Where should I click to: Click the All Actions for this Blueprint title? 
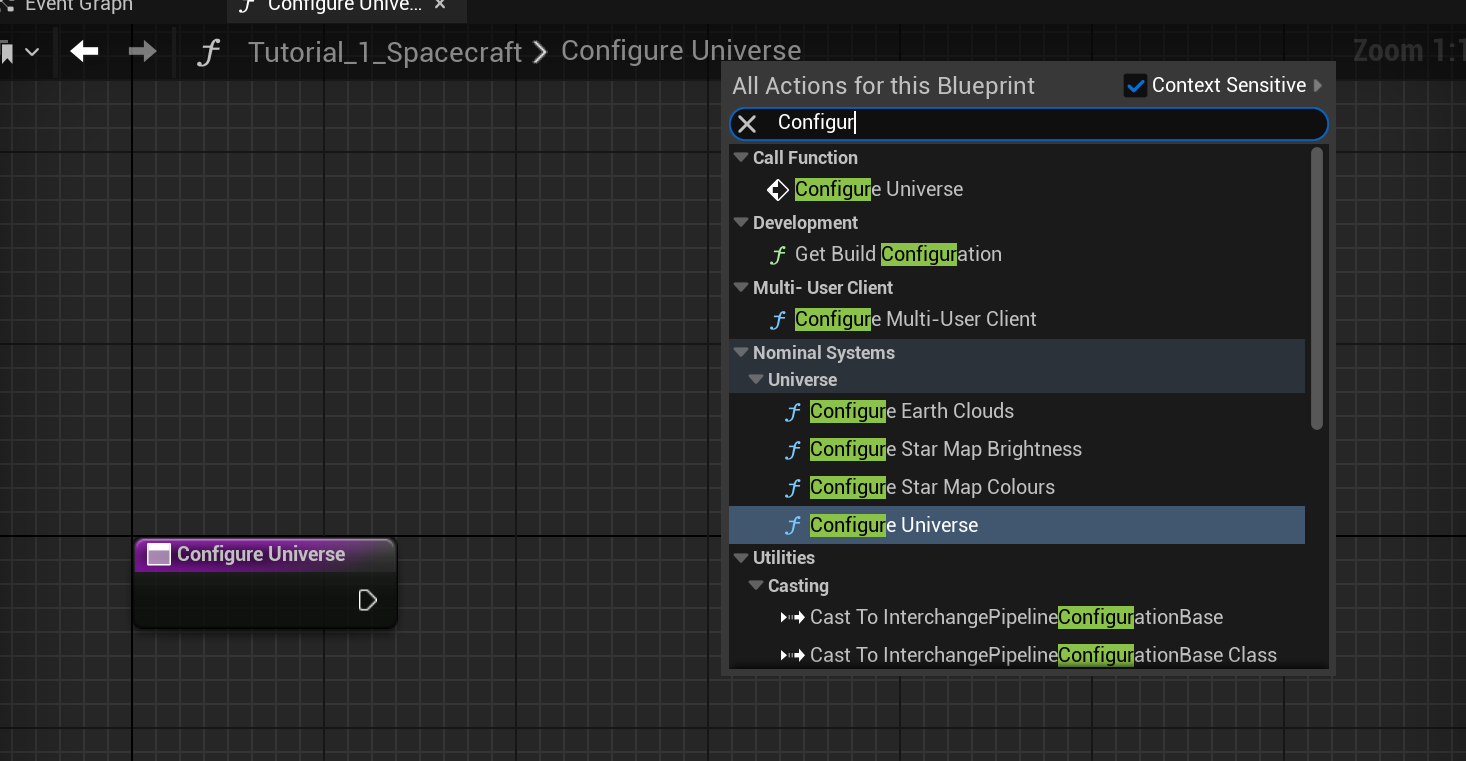pos(883,86)
